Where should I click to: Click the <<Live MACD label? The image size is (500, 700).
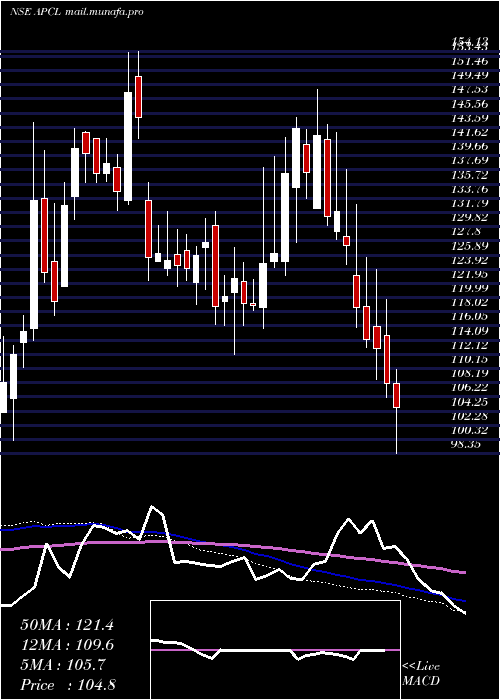coord(421,674)
